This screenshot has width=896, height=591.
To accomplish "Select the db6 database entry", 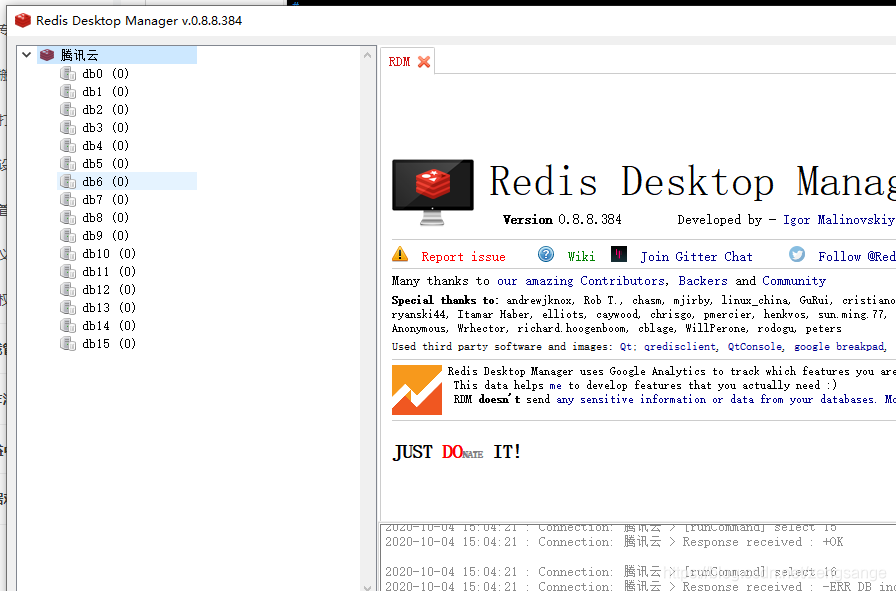I will [x=94, y=181].
